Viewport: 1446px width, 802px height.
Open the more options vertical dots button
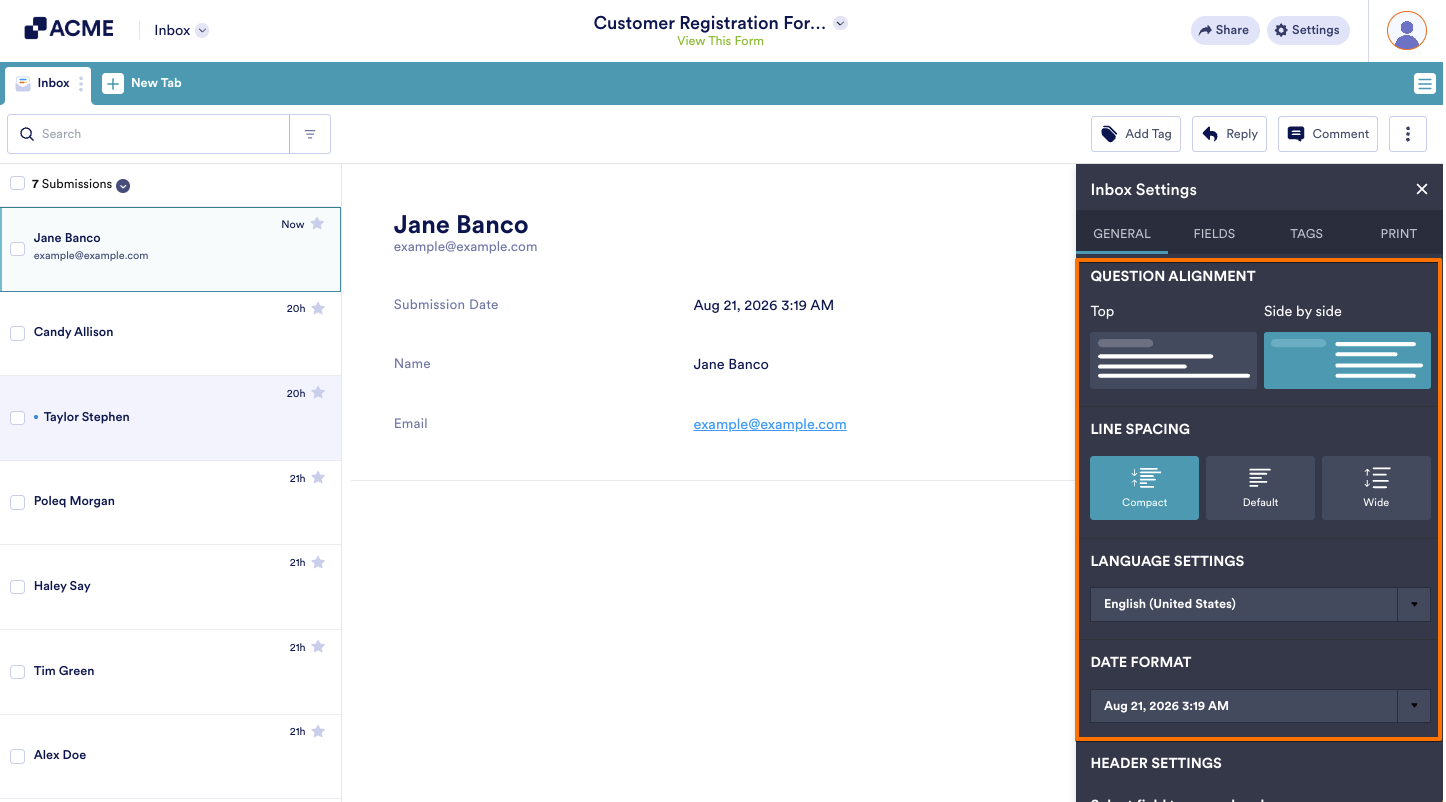pyautogui.click(x=1407, y=134)
